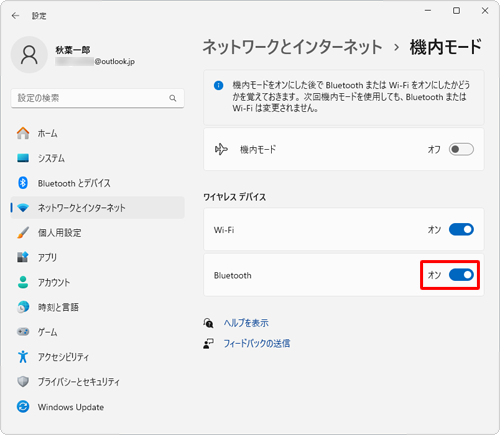The height and width of the screenshot is (435, 500).
Task: Click the ゲーム controller icon
Action: click(23, 332)
